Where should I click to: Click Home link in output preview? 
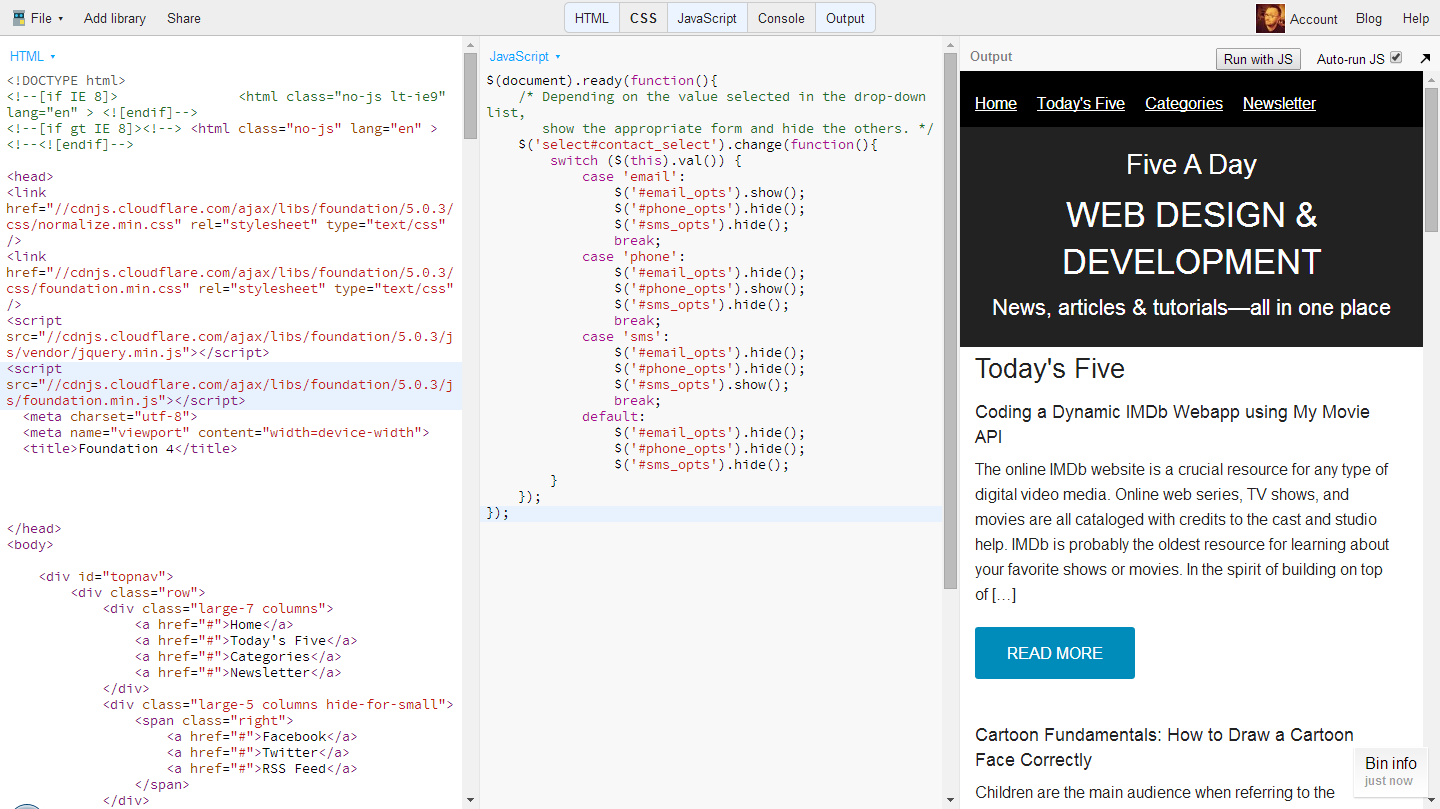coord(996,103)
